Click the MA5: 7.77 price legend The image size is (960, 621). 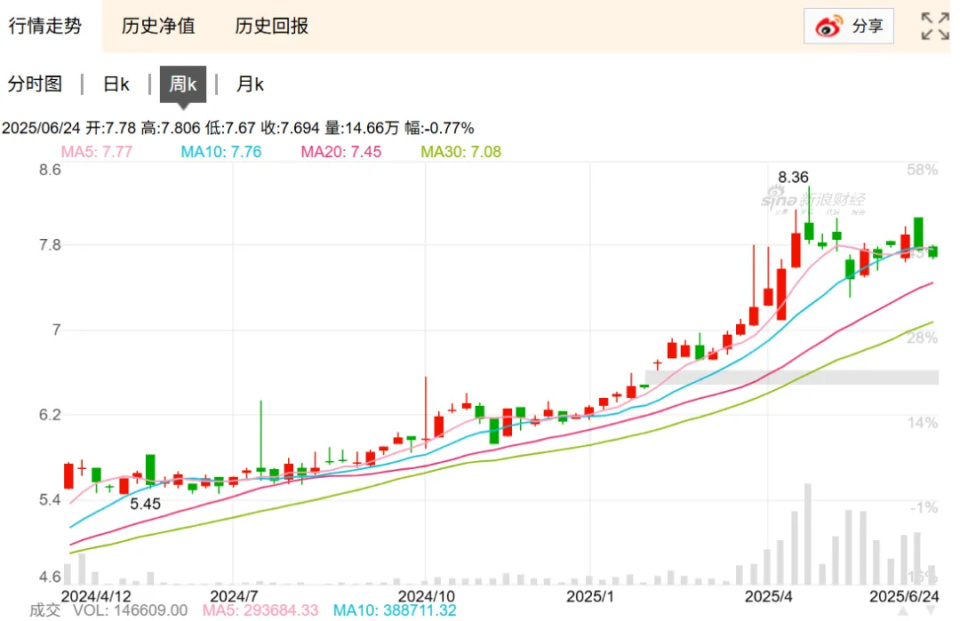[97, 151]
